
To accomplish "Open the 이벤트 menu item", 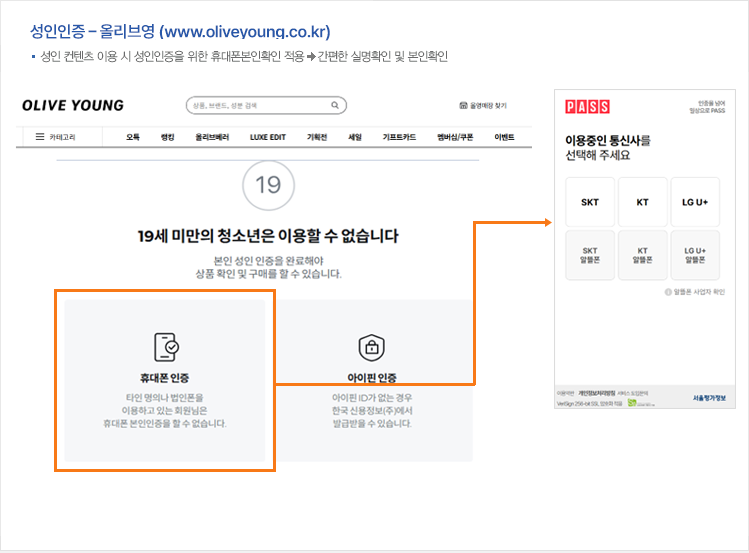I will pos(504,137).
